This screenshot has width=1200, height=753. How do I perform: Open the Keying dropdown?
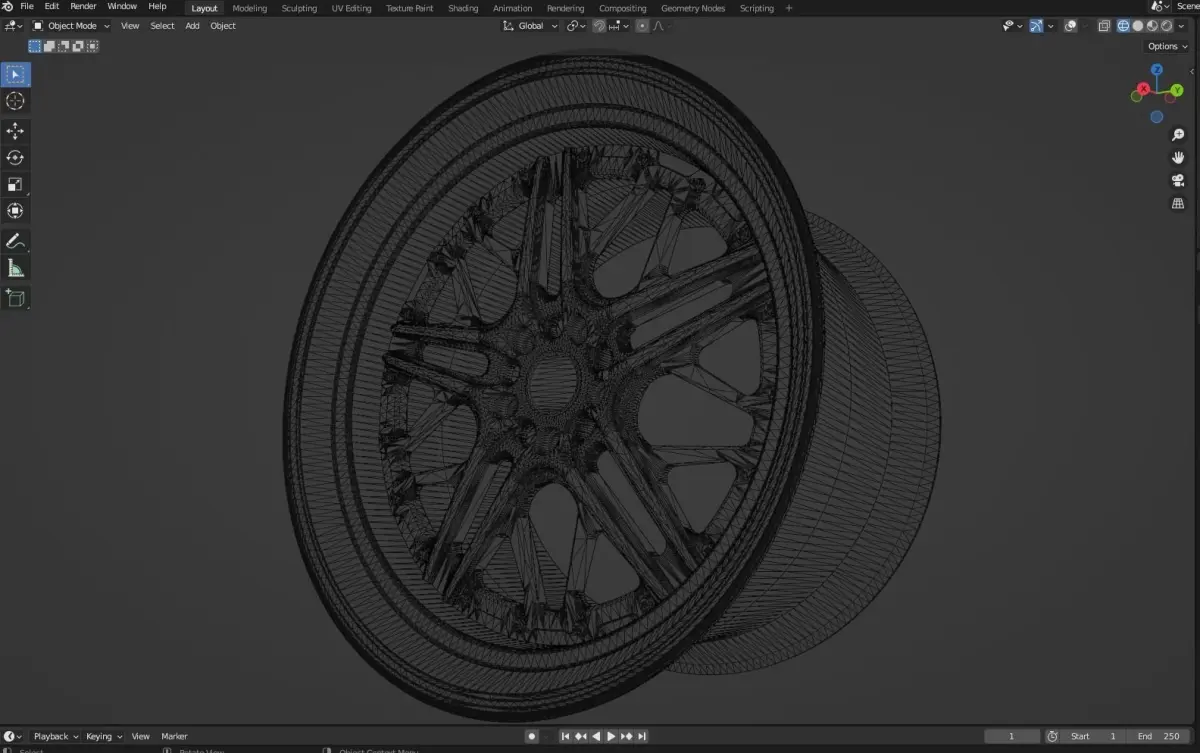[x=104, y=736]
